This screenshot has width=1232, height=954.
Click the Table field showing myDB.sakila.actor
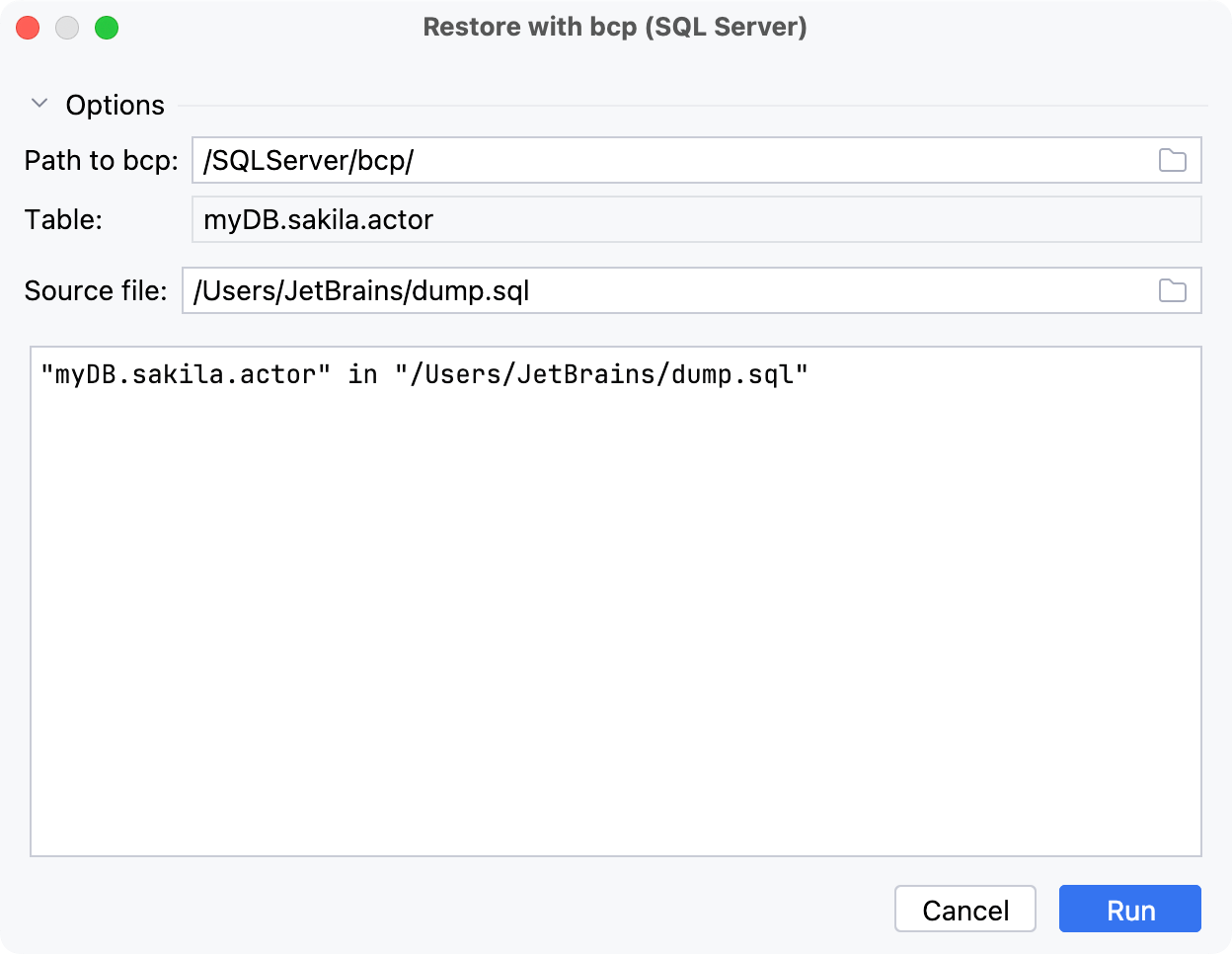tap(592, 219)
